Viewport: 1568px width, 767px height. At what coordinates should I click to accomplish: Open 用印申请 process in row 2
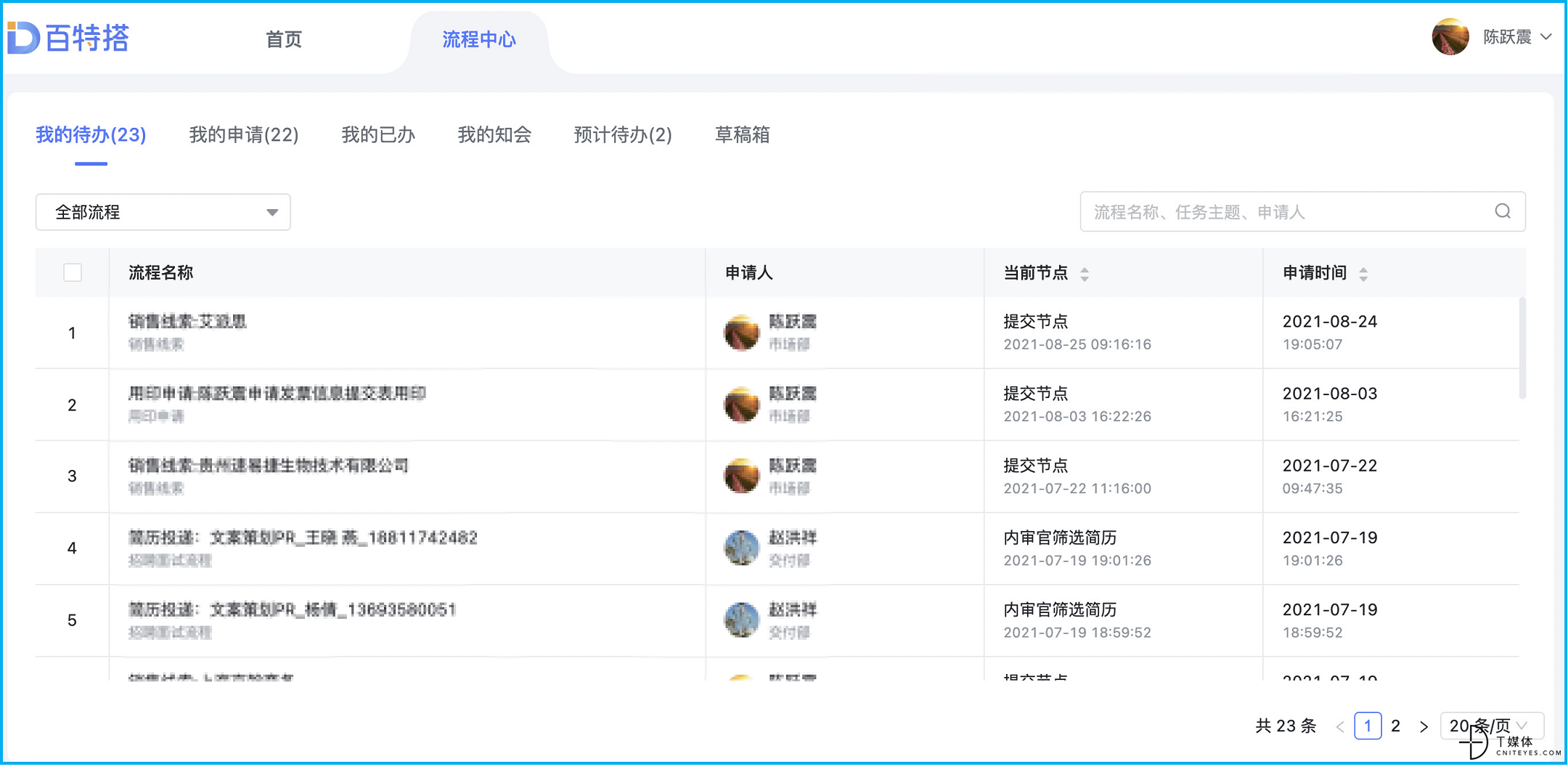coord(277,393)
